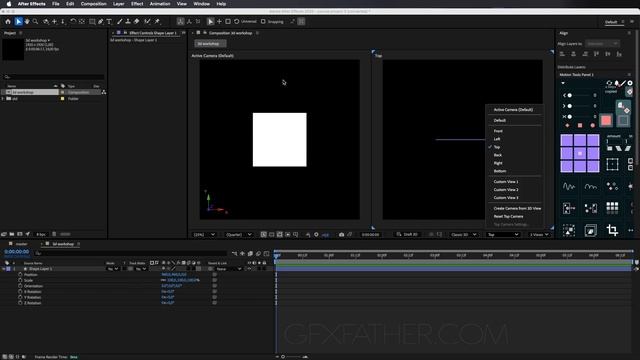Choose Create Camera from 3D View
The image size is (640, 360).
pos(517,209)
